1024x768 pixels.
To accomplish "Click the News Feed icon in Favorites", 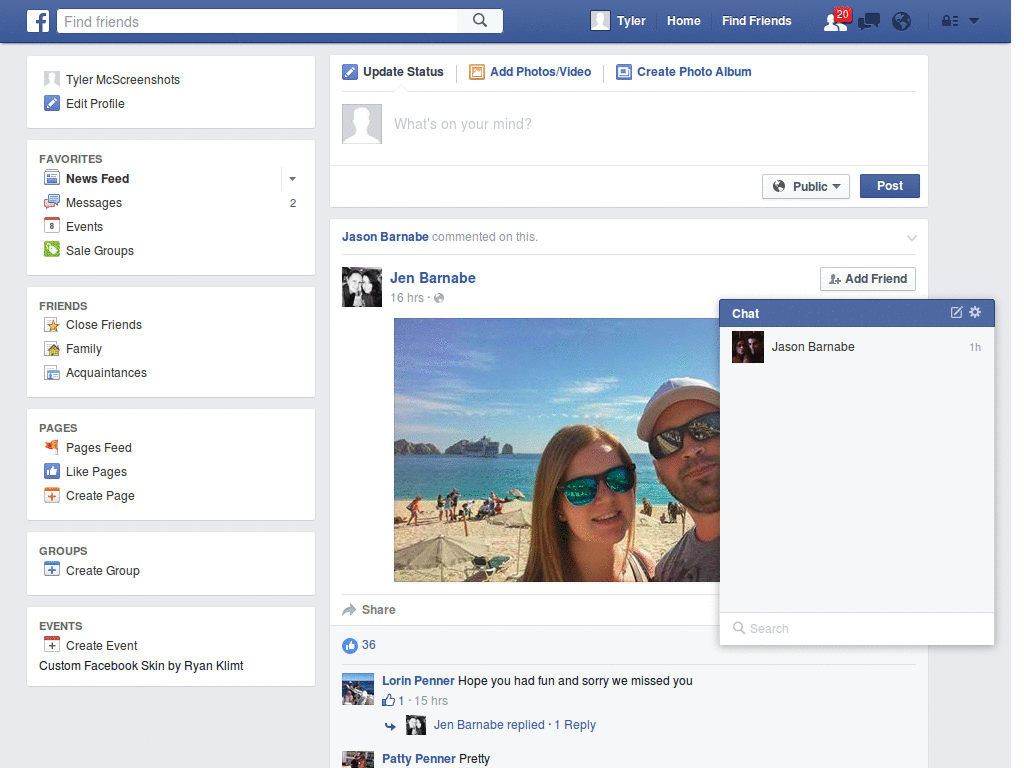I will [52, 178].
